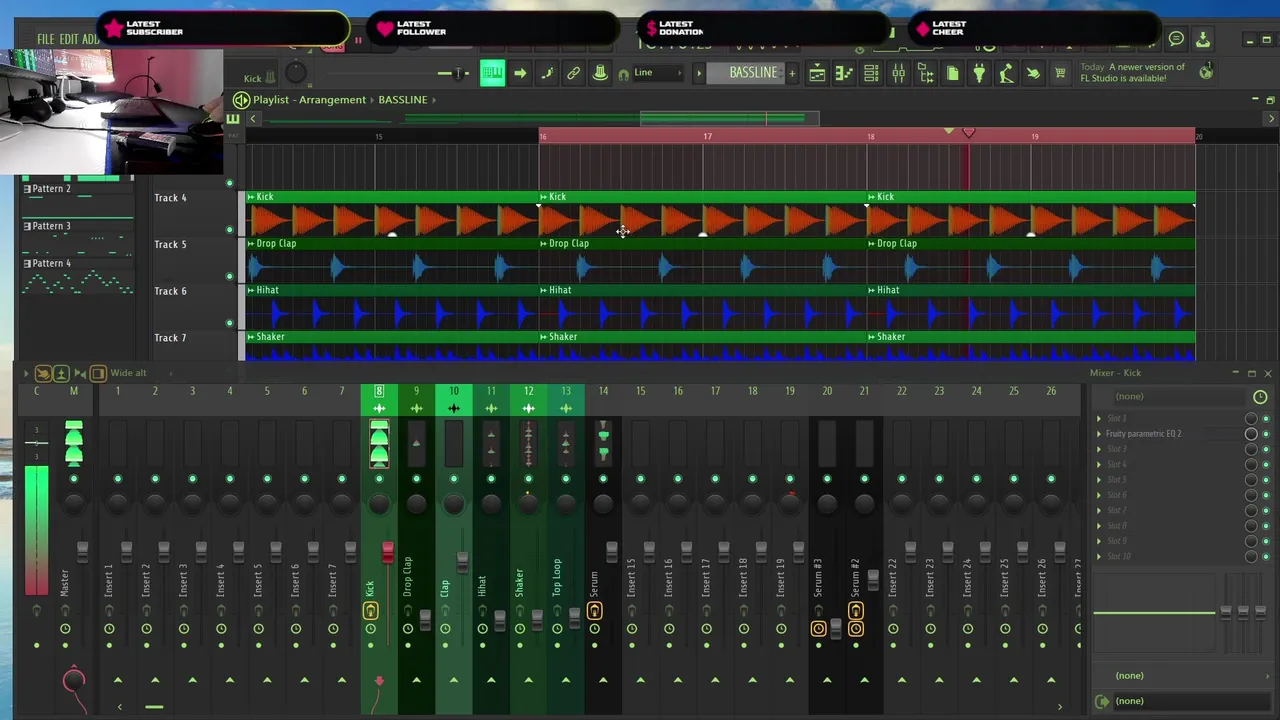Click the link icon in the toolbar

(573, 73)
